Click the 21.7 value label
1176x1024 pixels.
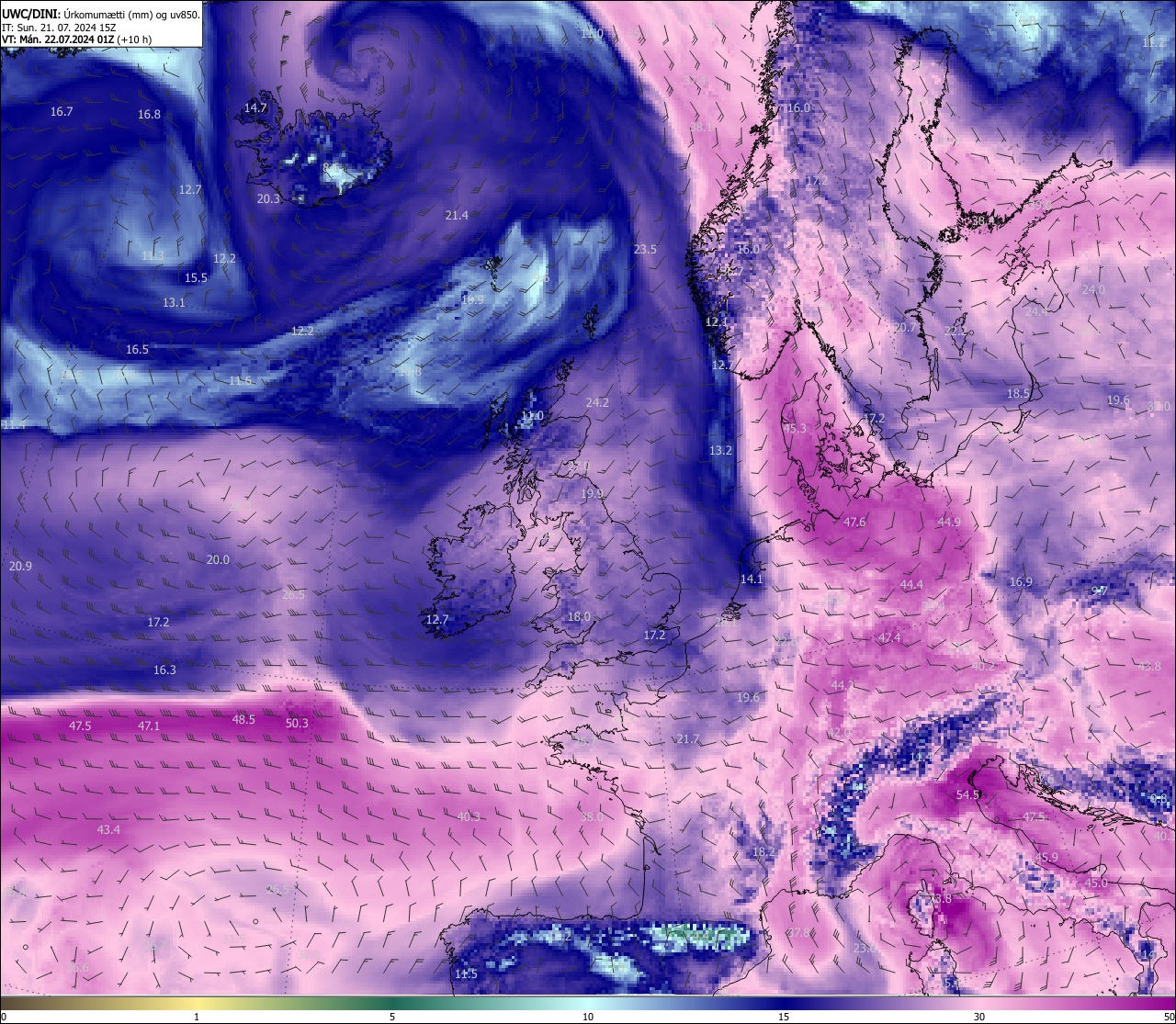pos(687,738)
